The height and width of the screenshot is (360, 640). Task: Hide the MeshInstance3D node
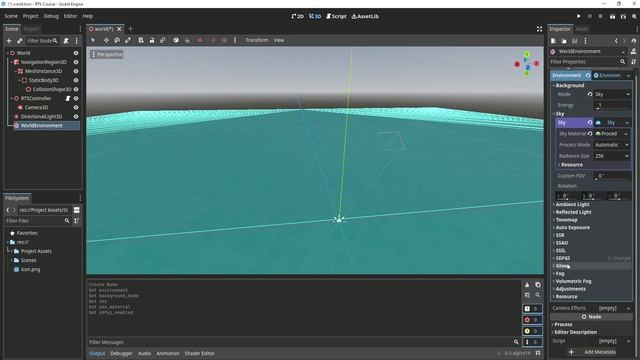[76, 71]
